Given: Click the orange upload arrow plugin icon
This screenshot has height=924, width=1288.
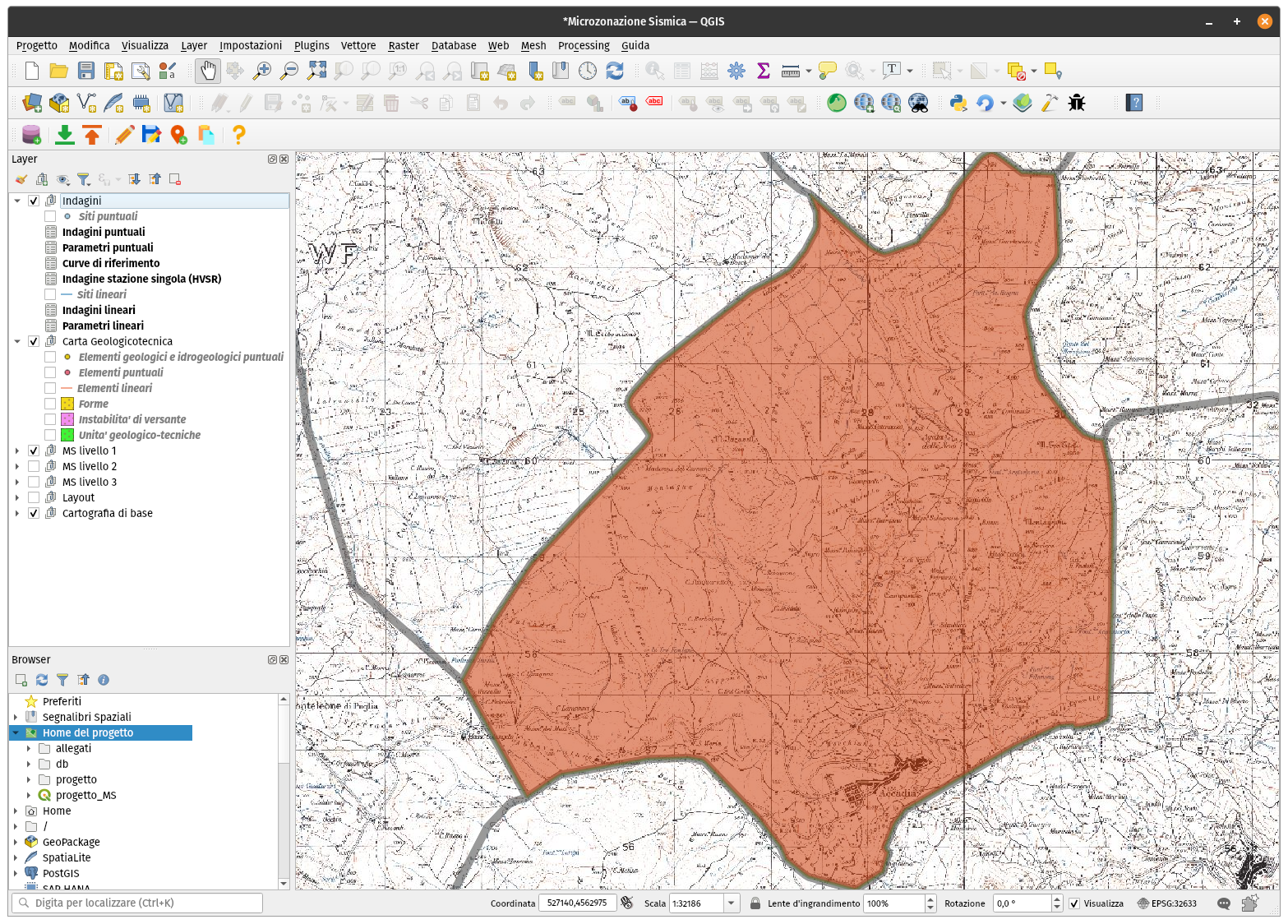Looking at the screenshot, I should [92, 135].
